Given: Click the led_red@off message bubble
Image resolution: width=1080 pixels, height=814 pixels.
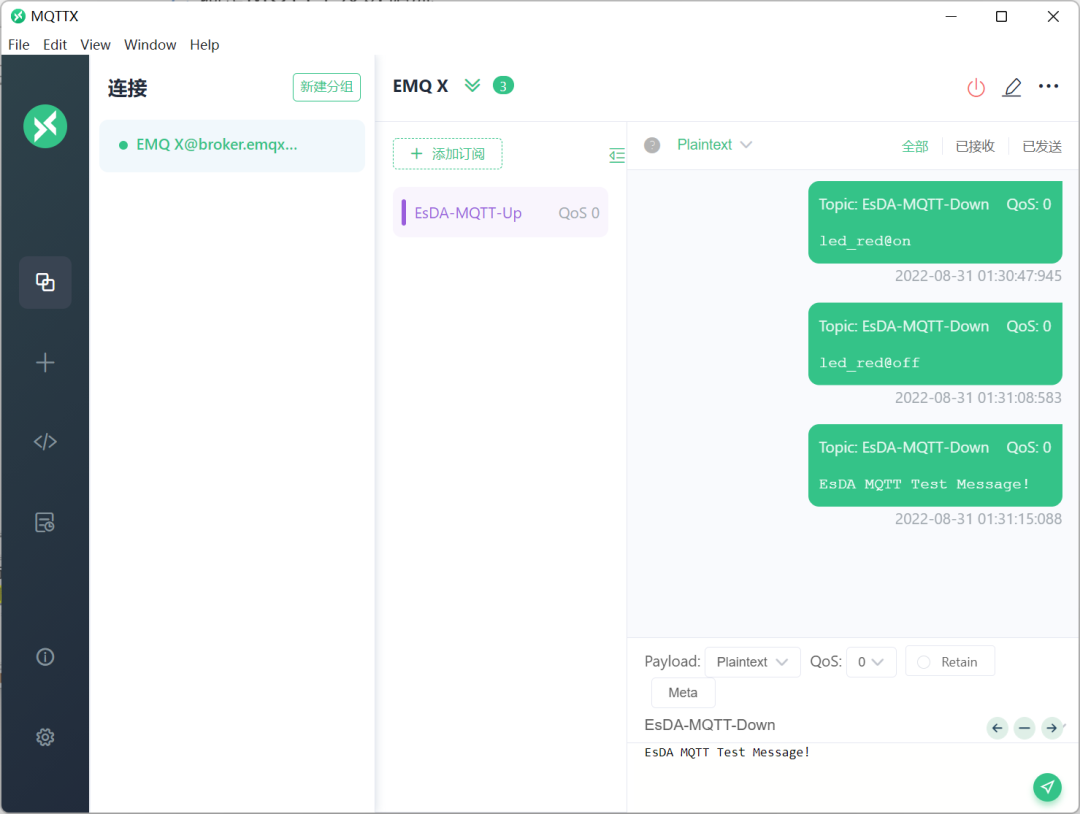Looking at the screenshot, I should (935, 344).
